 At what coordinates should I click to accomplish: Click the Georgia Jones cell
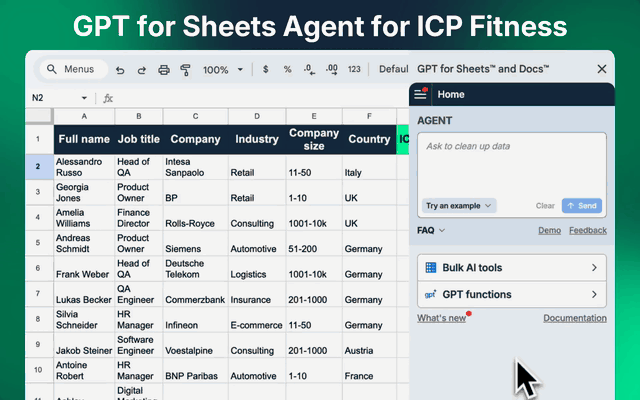tap(84, 192)
